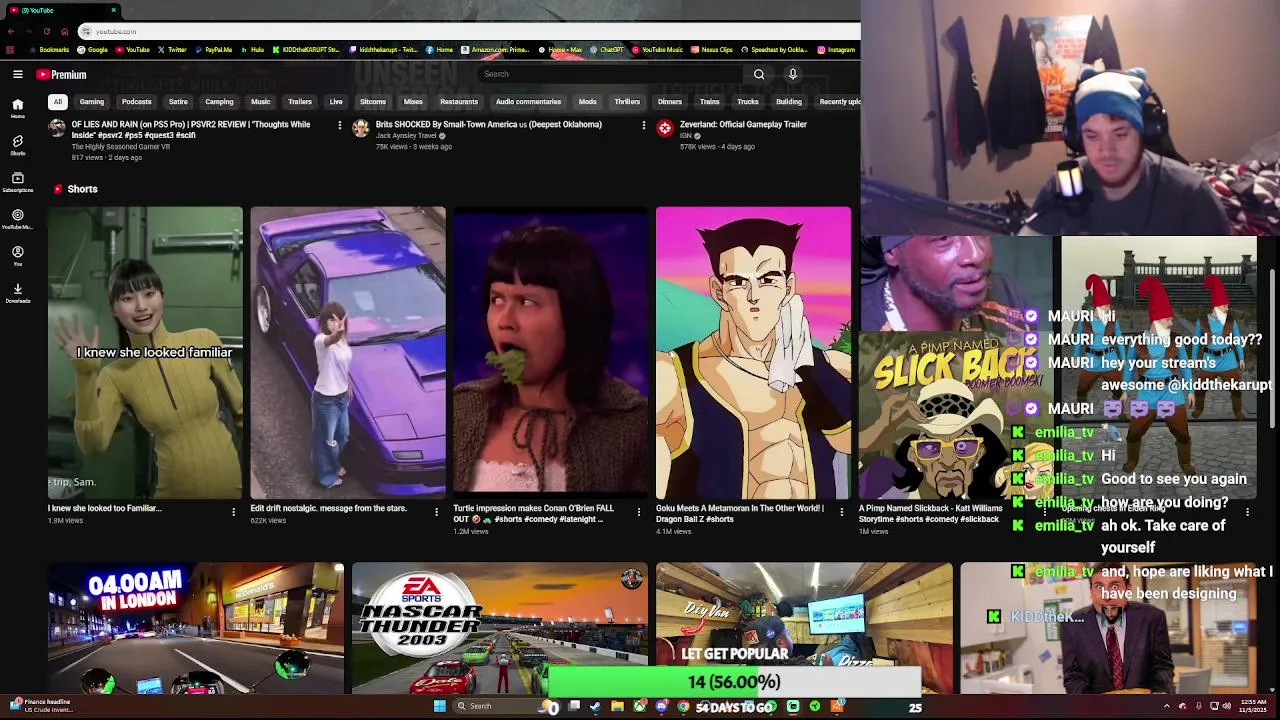The height and width of the screenshot is (720, 1280).
Task: Open options for OF LIES AND RAIN video
Action: click(339, 125)
